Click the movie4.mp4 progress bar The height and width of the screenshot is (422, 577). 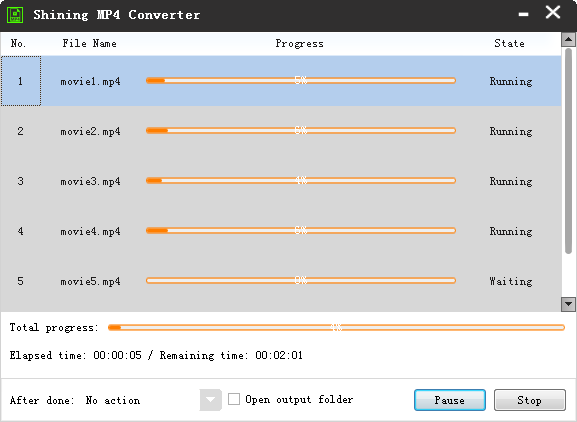[301, 231]
